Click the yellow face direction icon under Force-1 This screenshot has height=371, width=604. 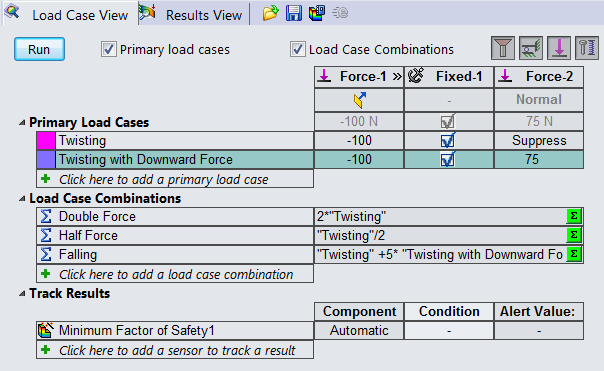360,100
